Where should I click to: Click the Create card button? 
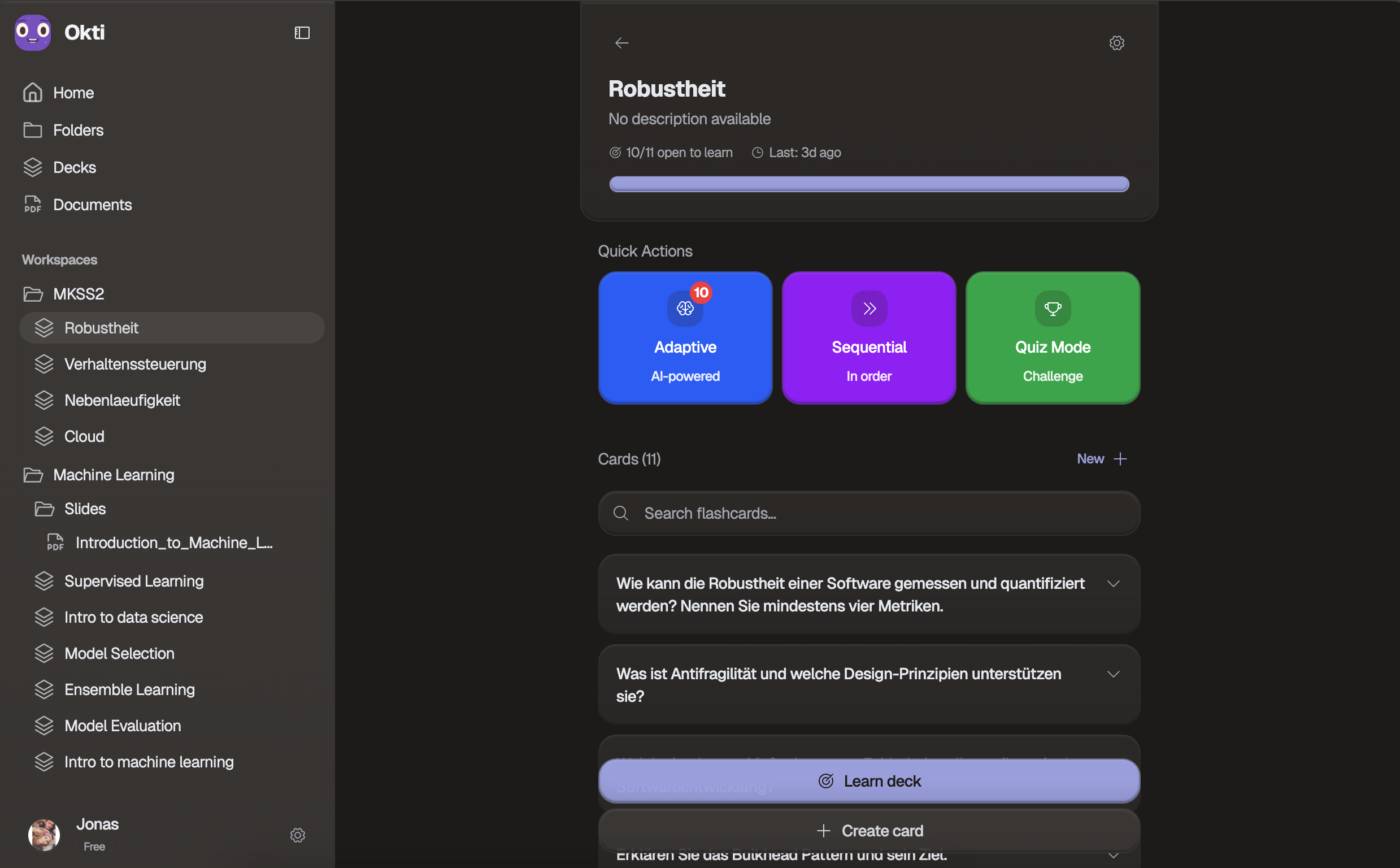pos(869,831)
